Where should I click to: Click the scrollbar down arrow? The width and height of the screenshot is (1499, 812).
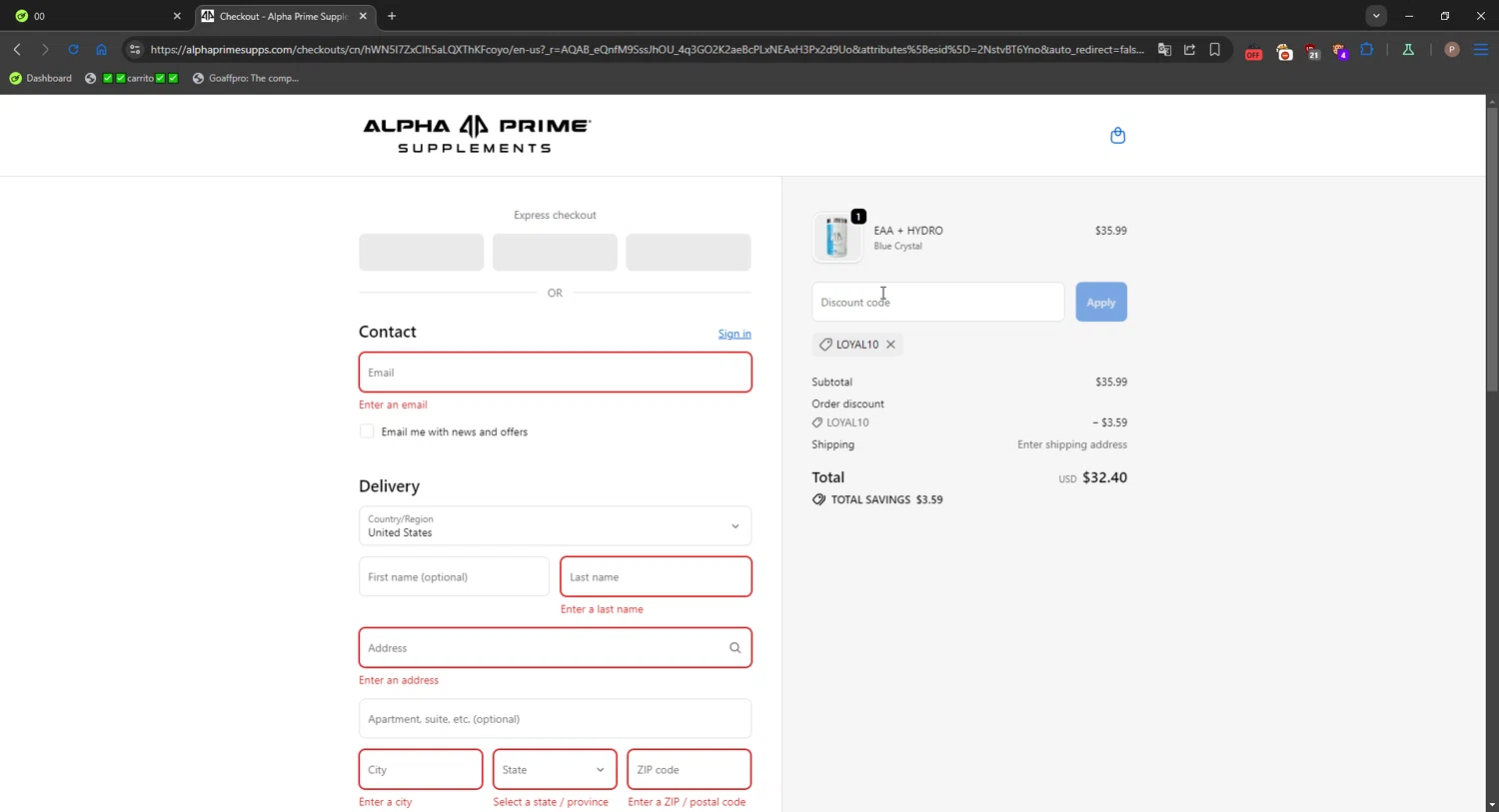point(1492,805)
